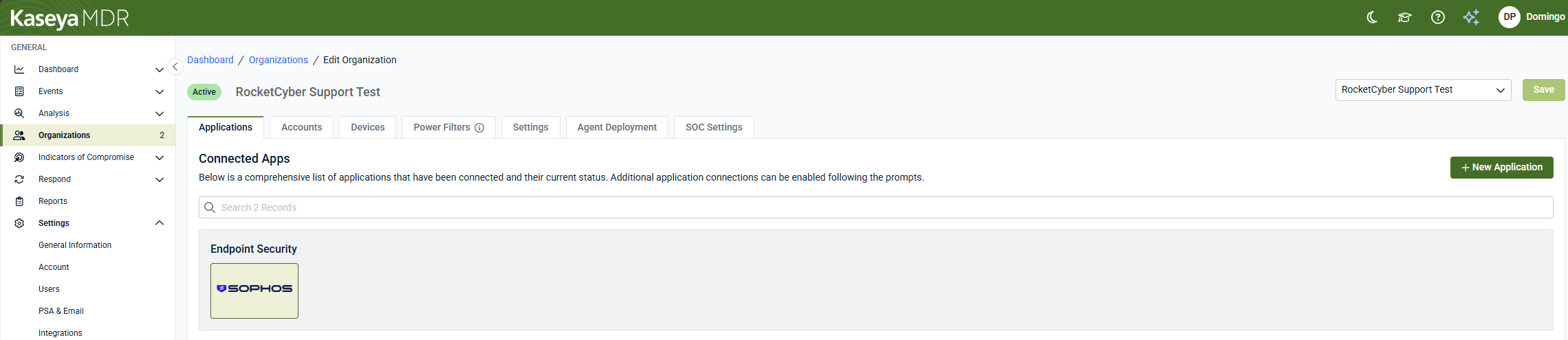Click the AI sparkles icon
1568x340 pixels.
(x=1471, y=17)
